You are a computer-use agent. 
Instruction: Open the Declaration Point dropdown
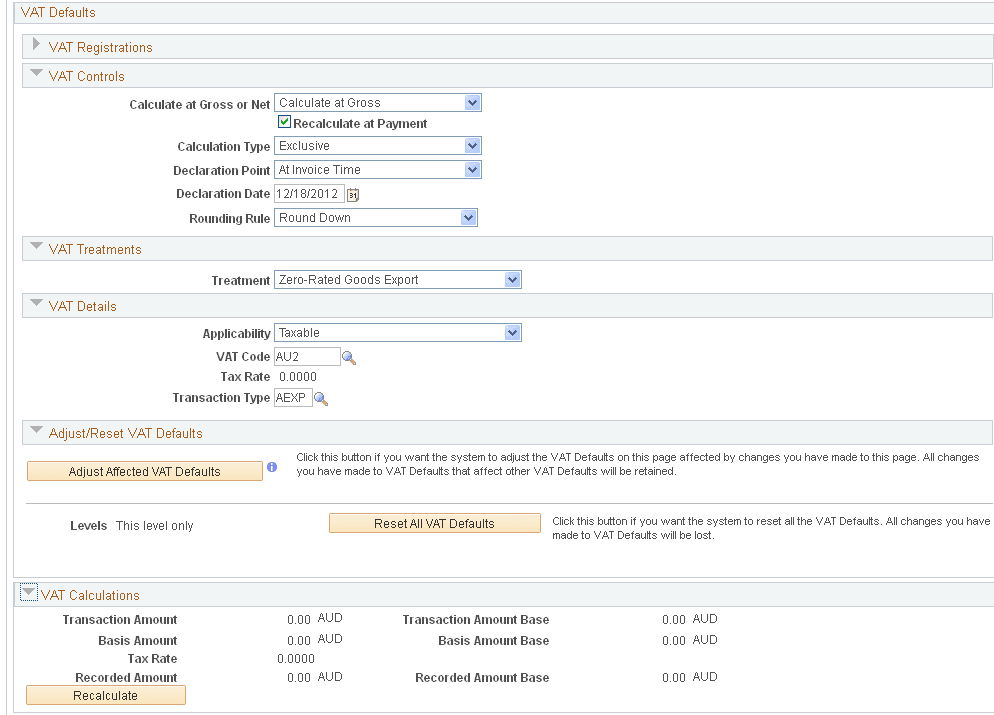pyautogui.click(x=472, y=169)
